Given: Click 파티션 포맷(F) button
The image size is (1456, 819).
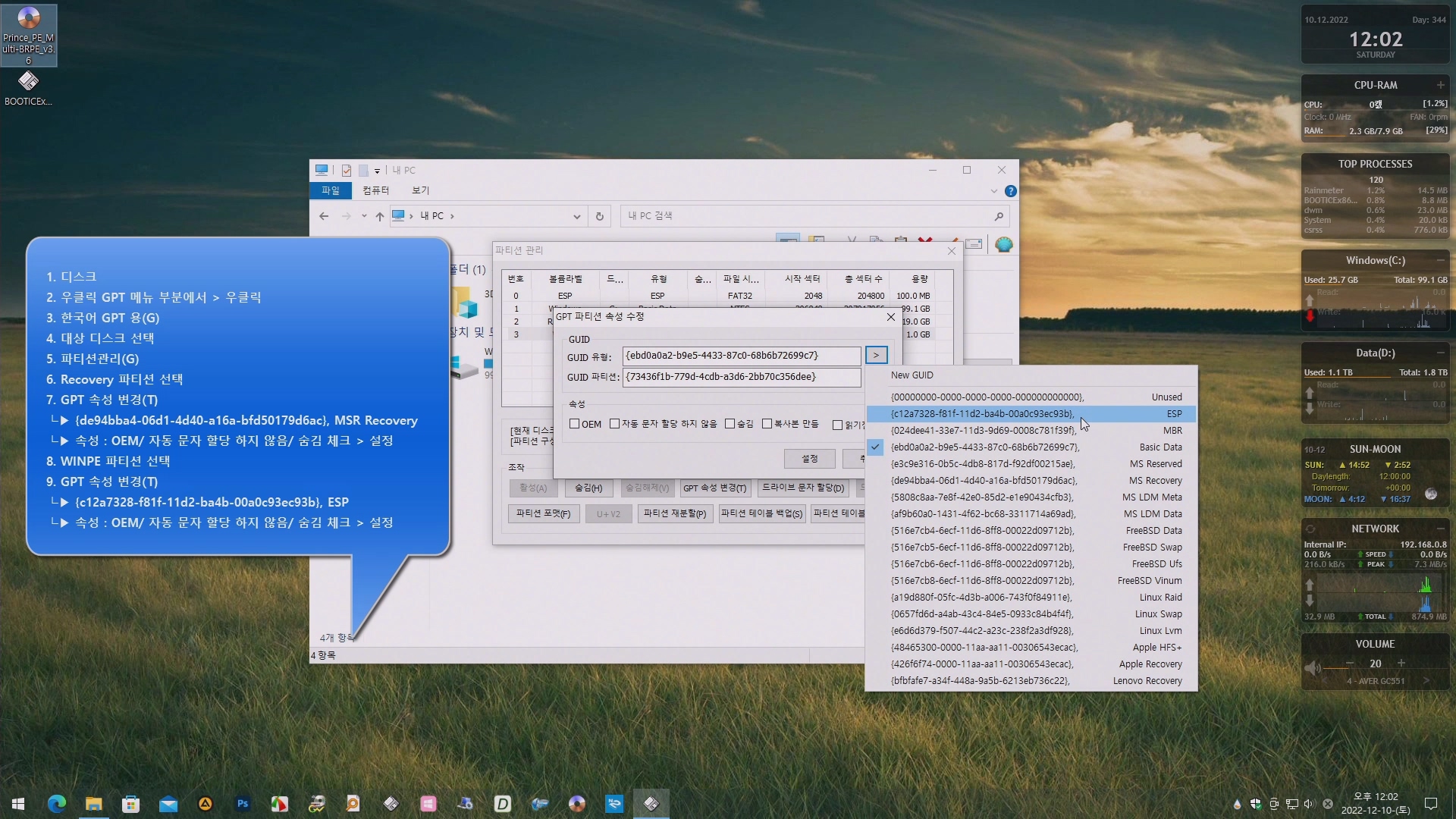Looking at the screenshot, I should [x=543, y=513].
